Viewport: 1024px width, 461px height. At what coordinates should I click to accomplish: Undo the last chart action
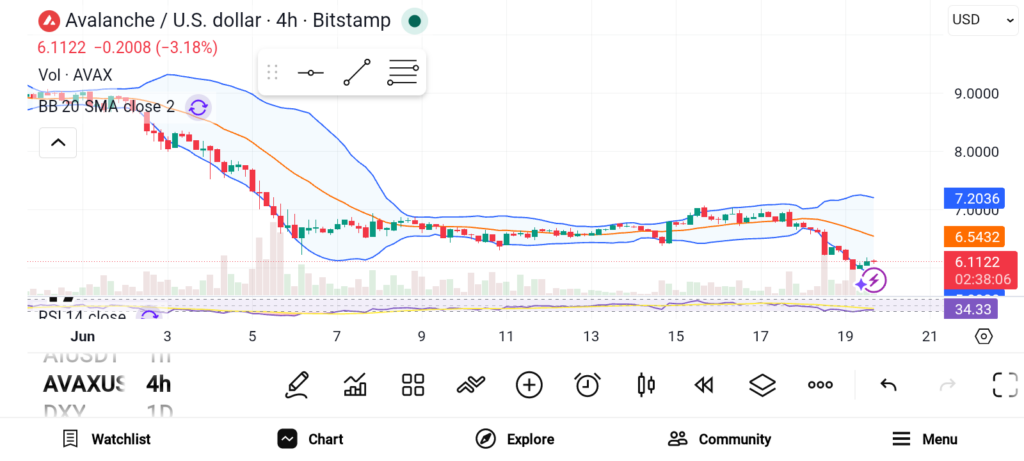(888, 385)
